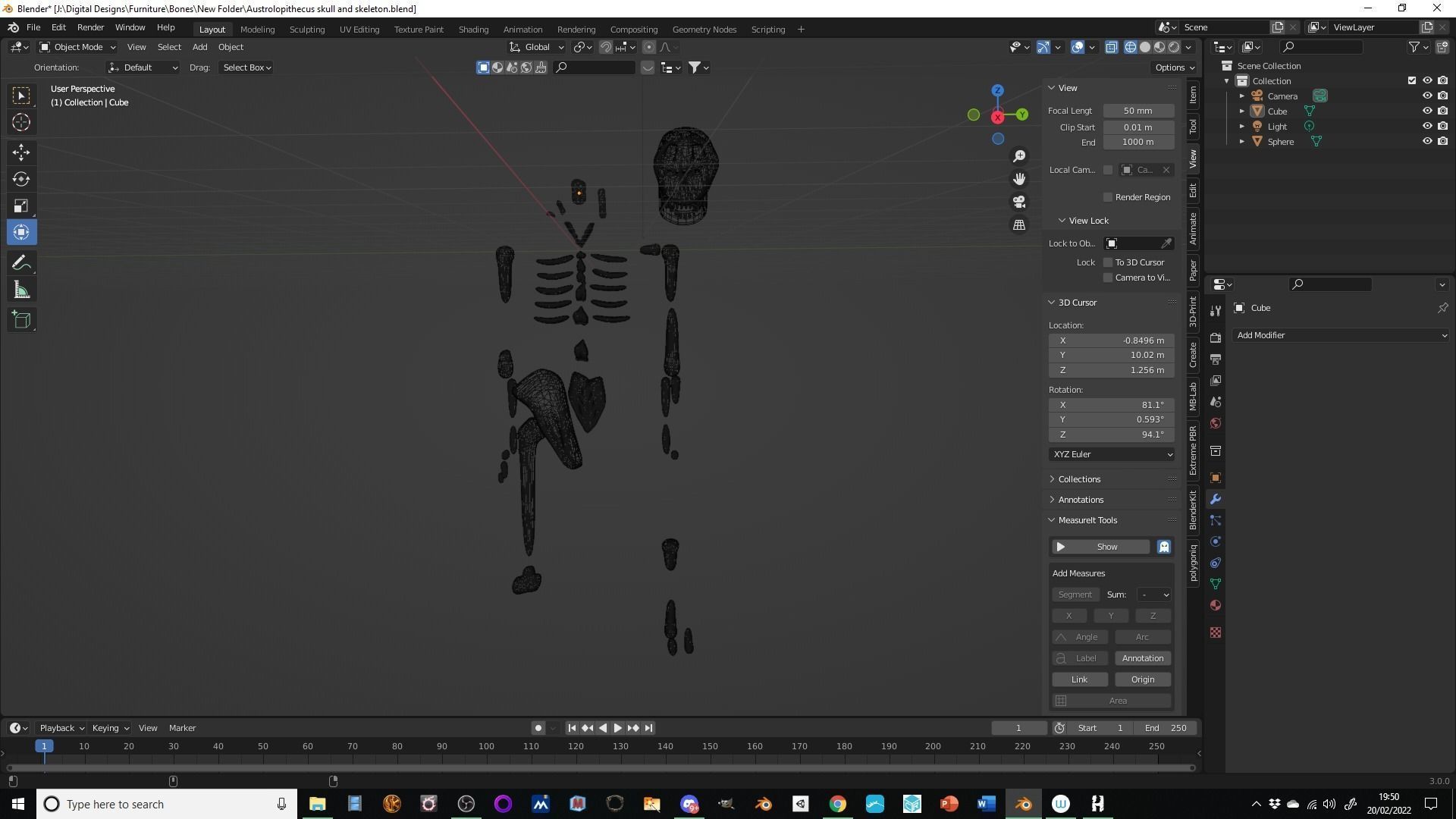
Task: Open the Render menu
Action: (x=90, y=27)
